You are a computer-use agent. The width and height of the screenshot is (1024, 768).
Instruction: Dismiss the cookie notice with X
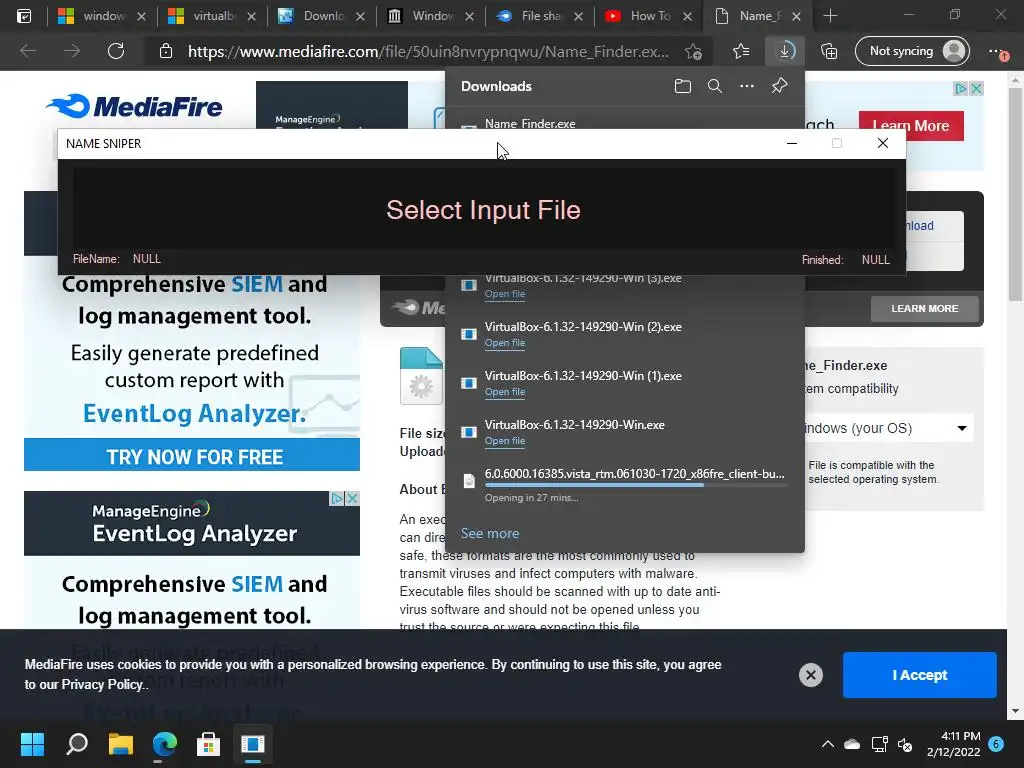[x=810, y=675]
